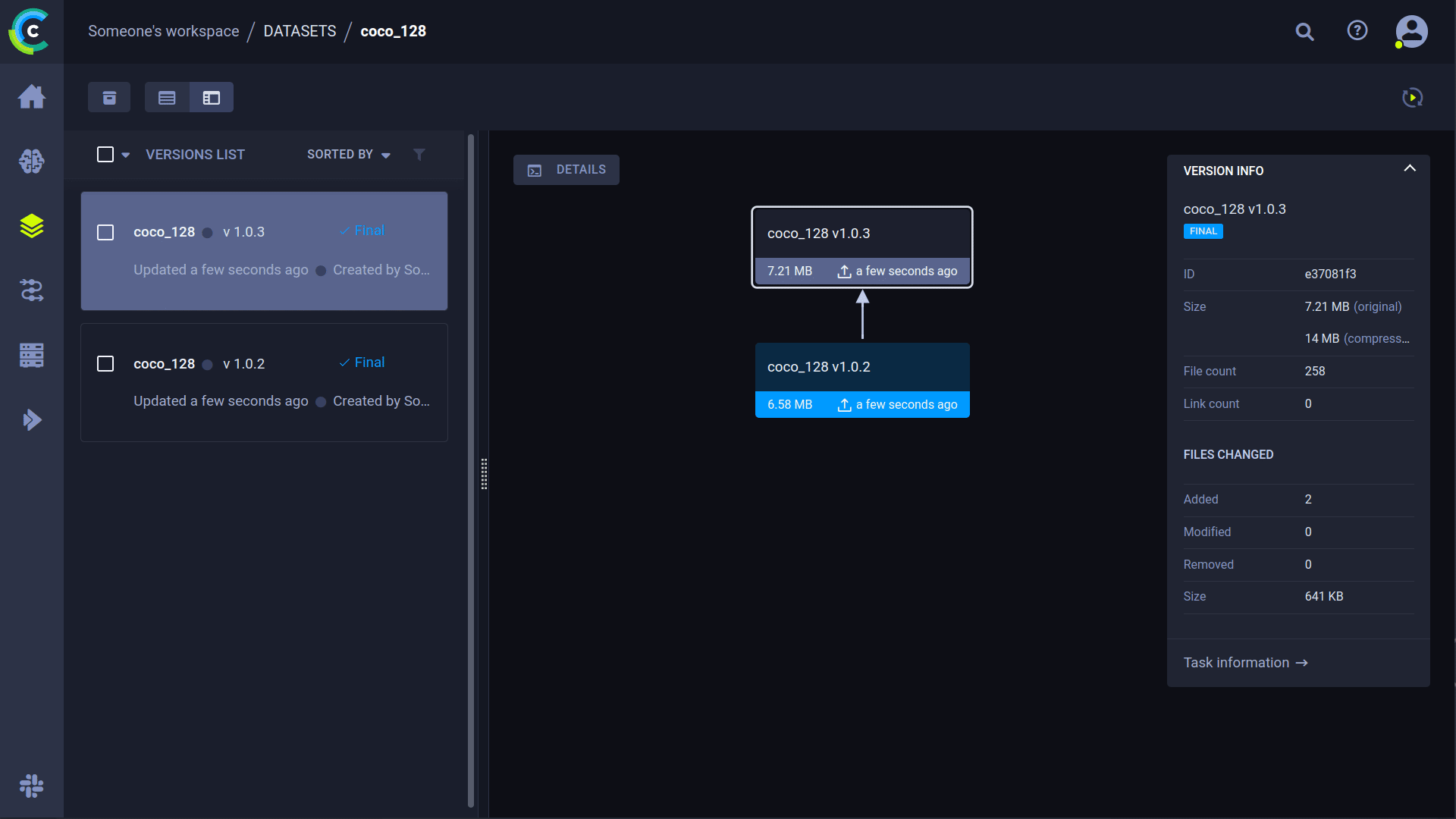Click the auto-refresh icon at top right
Image resolution: width=1456 pixels, height=819 pixels.
(x=1412, y=98)
